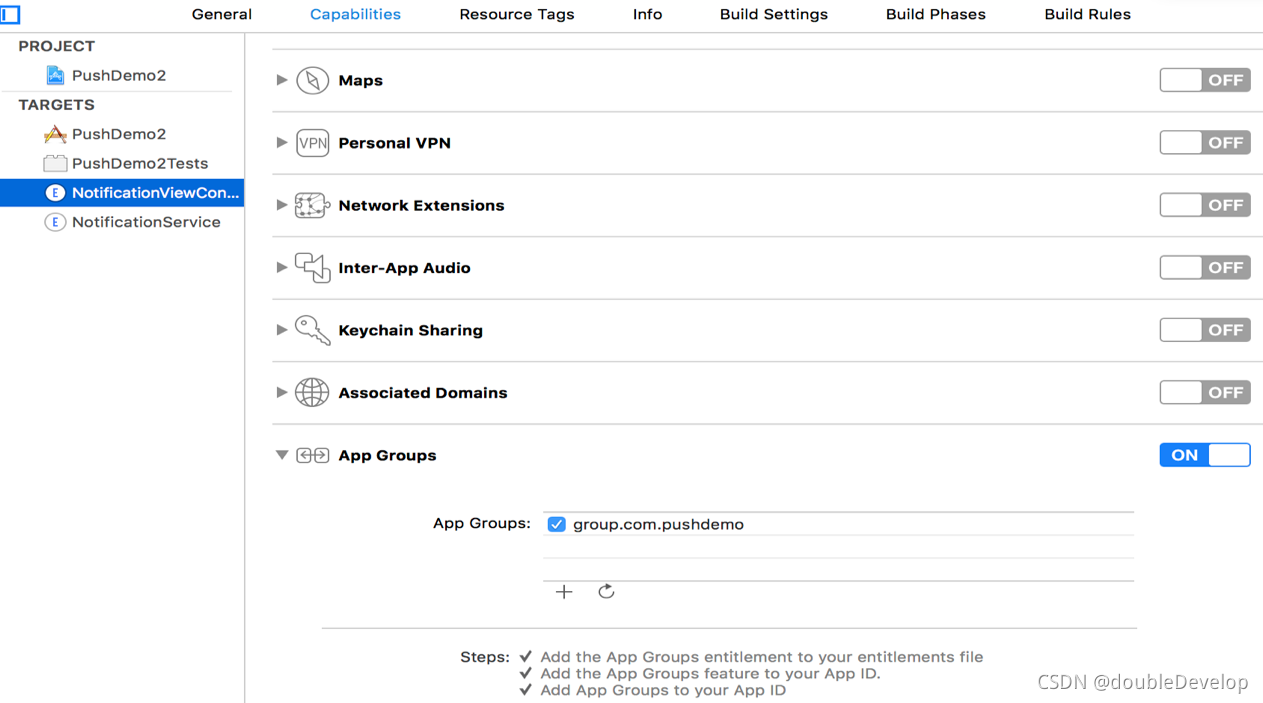Uncheck the group.com.pushdemo checkbox
The height and width of the screenshot is (703, 1263).
coord(557,524)
